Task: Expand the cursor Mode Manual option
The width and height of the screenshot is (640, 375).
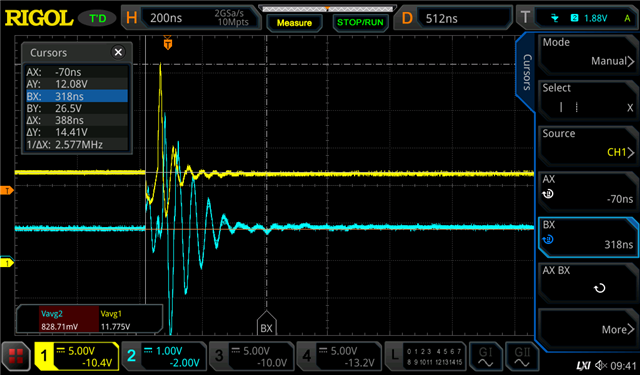Action: [x=588, y=53]
